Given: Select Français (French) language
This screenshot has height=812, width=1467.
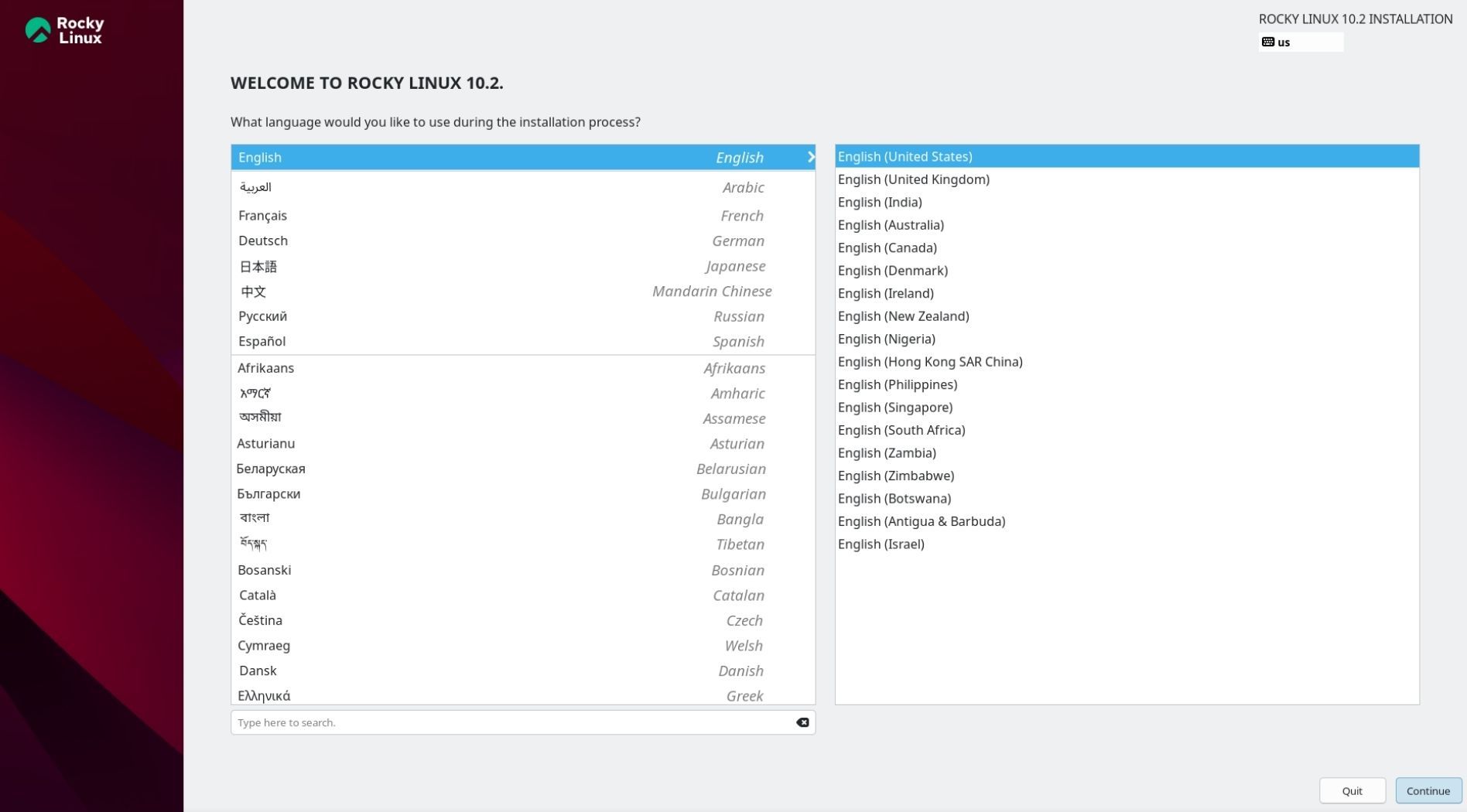Looking at the screenshot, I should [523, 216].
